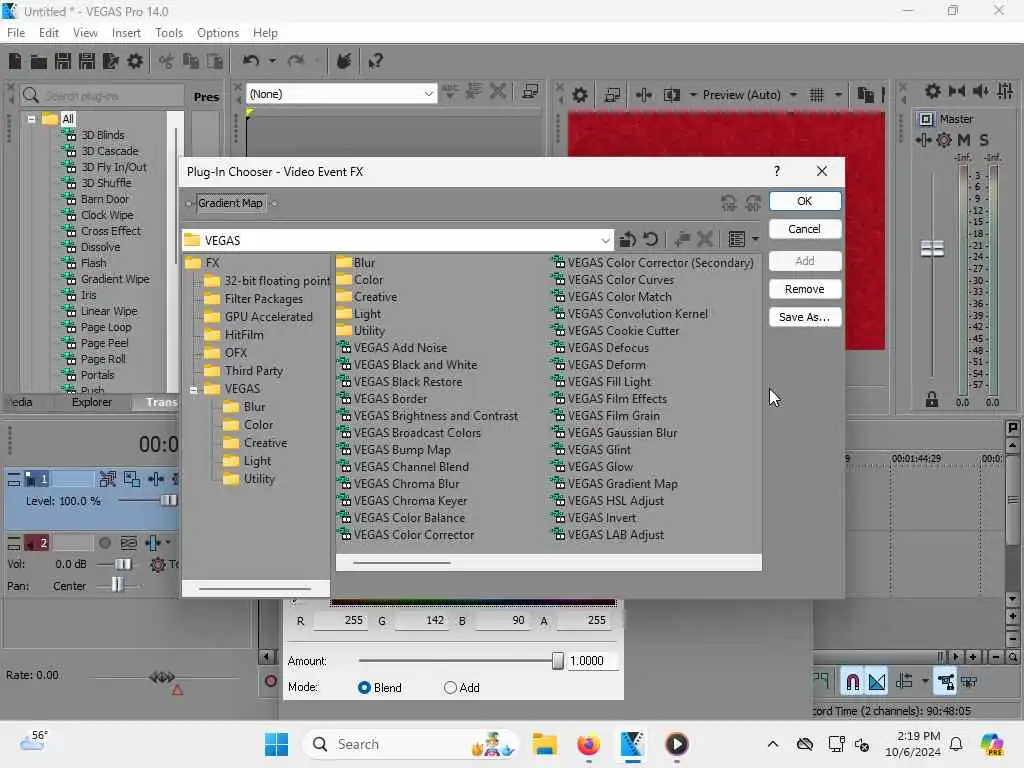Click the New project icon in main toolbar
This screenshot has width=1024, height=768.
15,61
